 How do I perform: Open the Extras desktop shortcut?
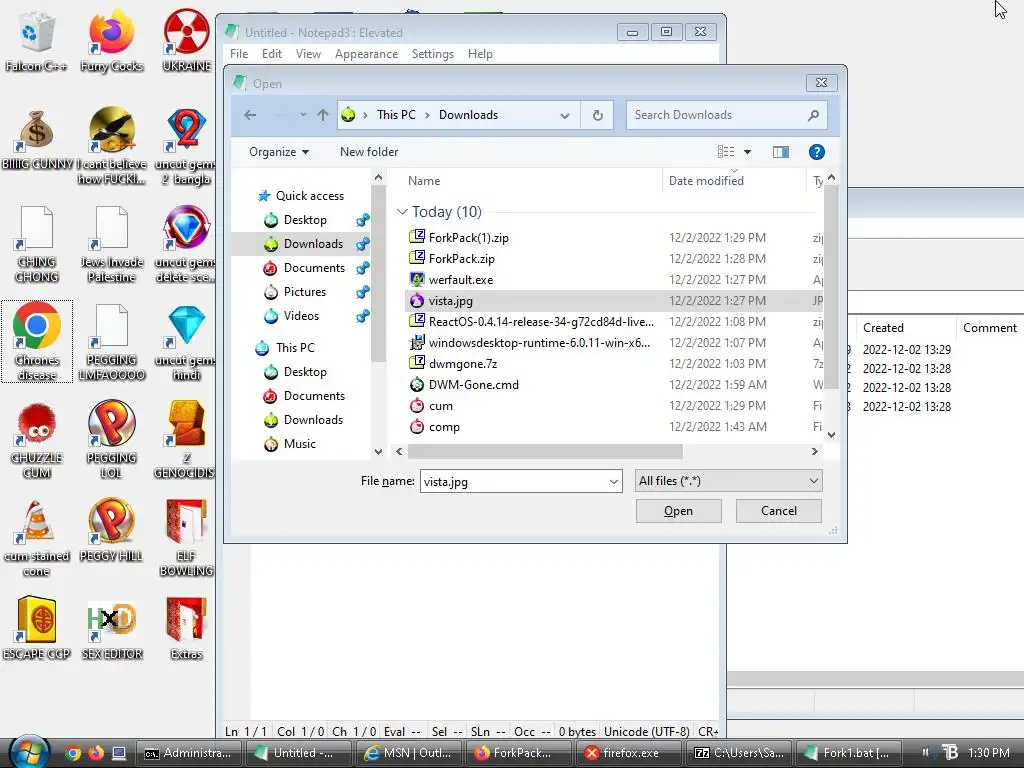[187, 628]
